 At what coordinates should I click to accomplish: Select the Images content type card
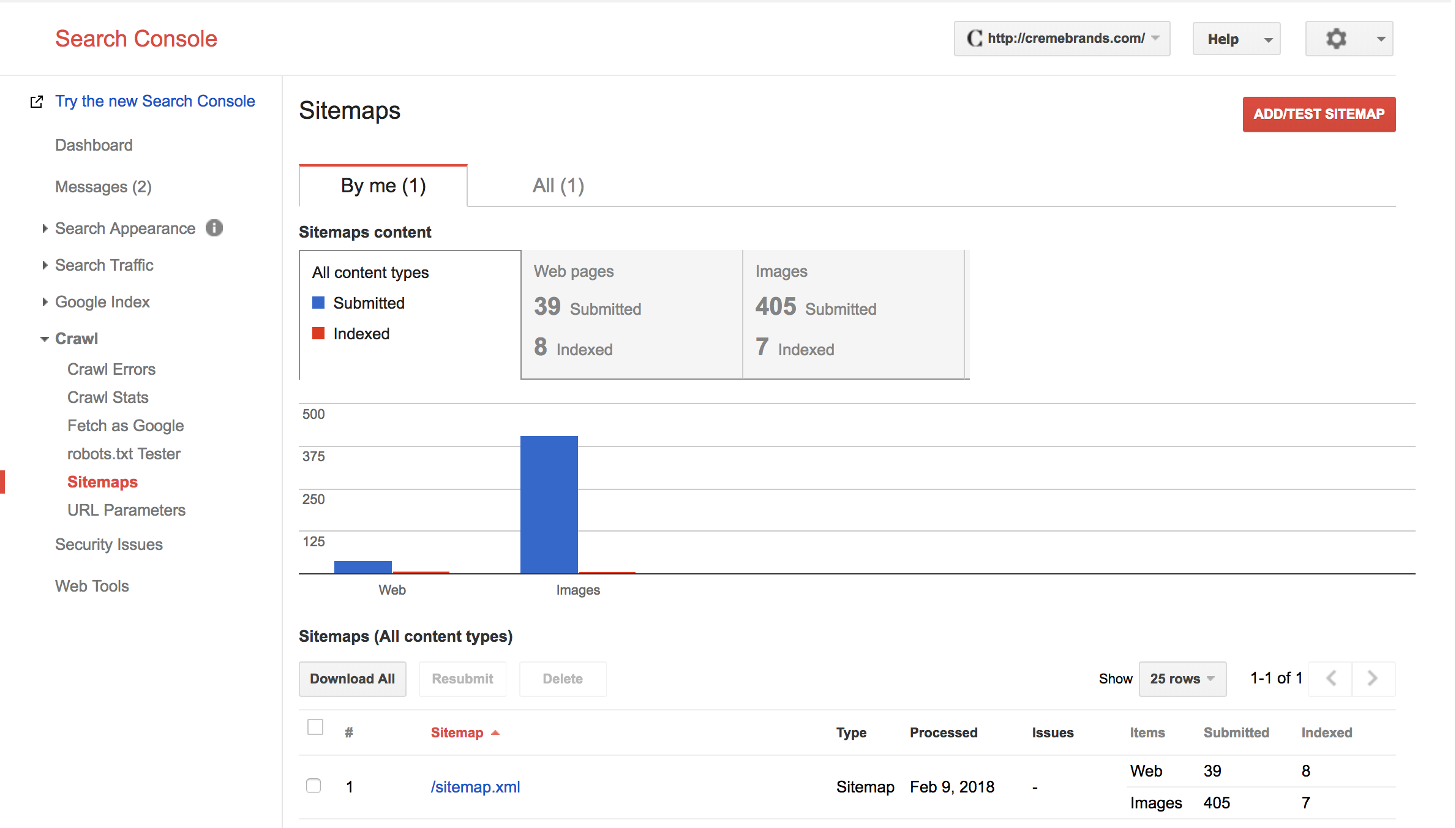[854, 314]
